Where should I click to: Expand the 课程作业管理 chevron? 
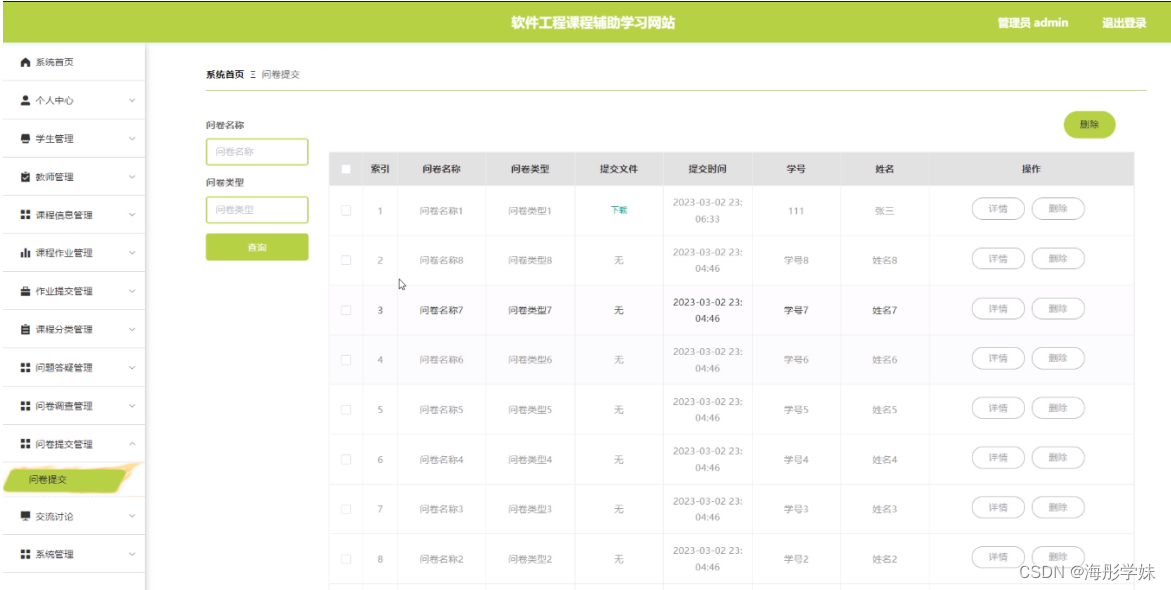pyautogui.click(x=132, y=253)
